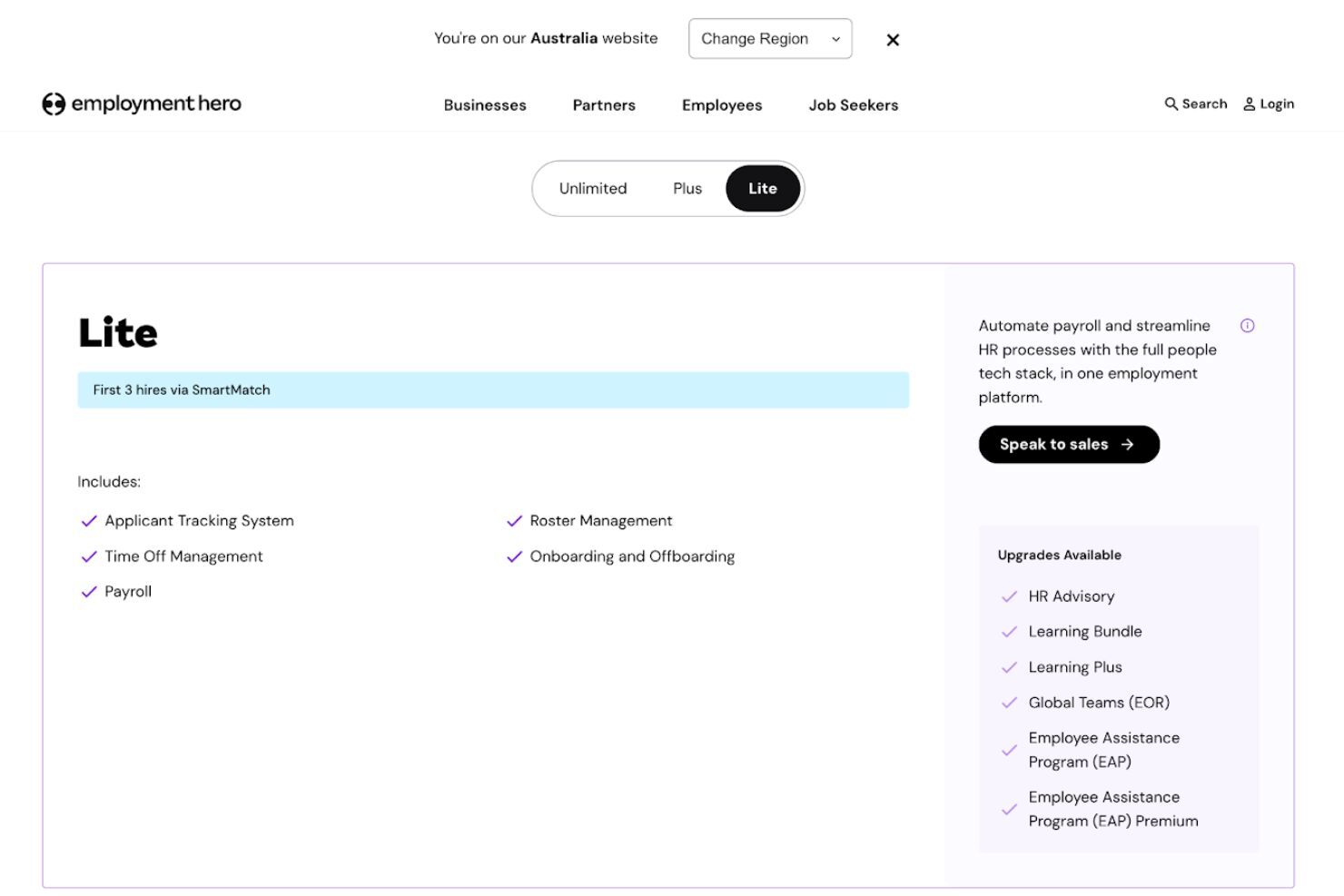
Task: Click the checkmark beside Global Teams (EOR)
Action: pos(1010,702)
